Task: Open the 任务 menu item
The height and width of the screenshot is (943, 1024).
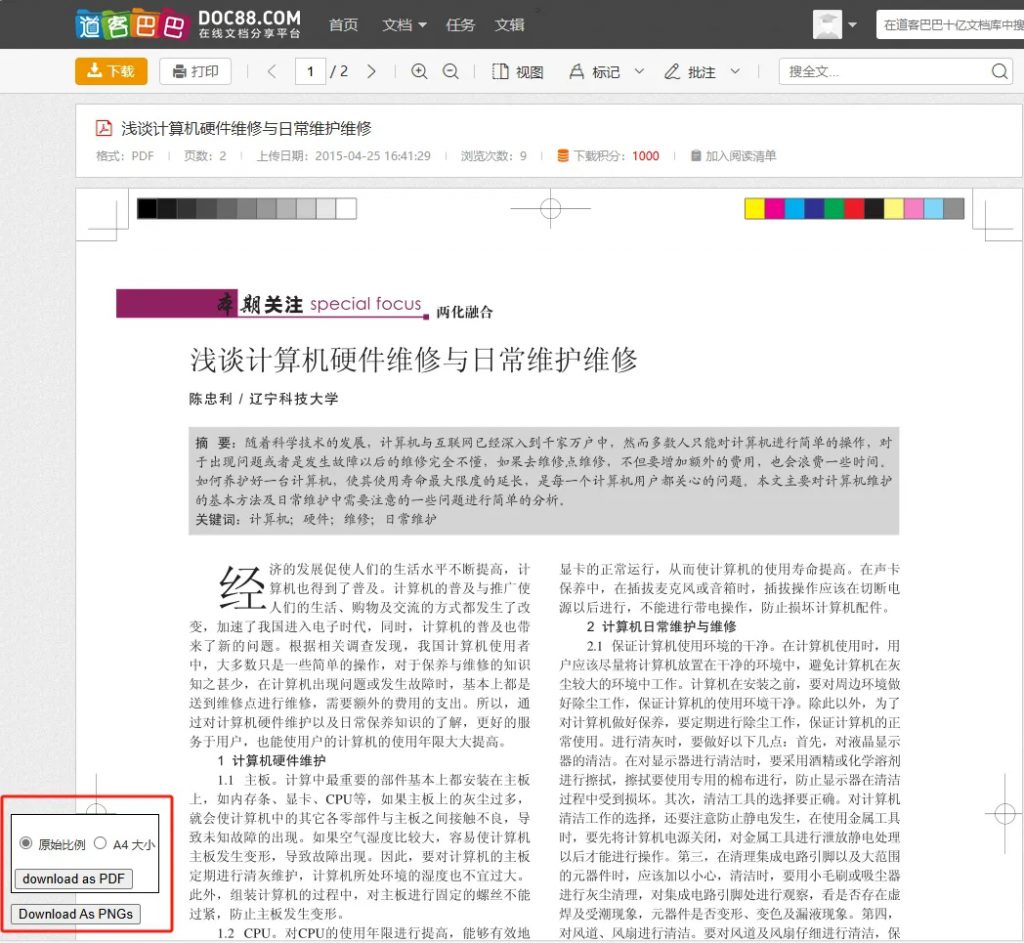Action: click(460, 24)
